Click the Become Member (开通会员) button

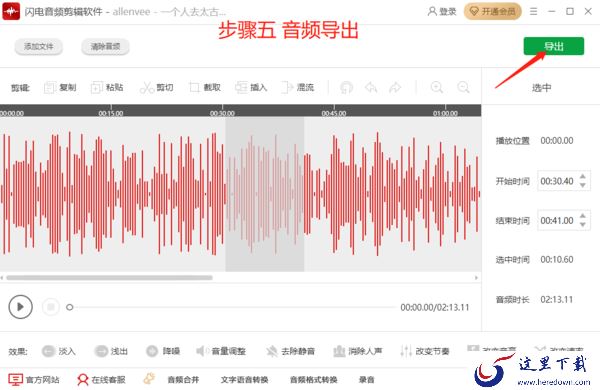pyautogui.click(x=492, y=11)
